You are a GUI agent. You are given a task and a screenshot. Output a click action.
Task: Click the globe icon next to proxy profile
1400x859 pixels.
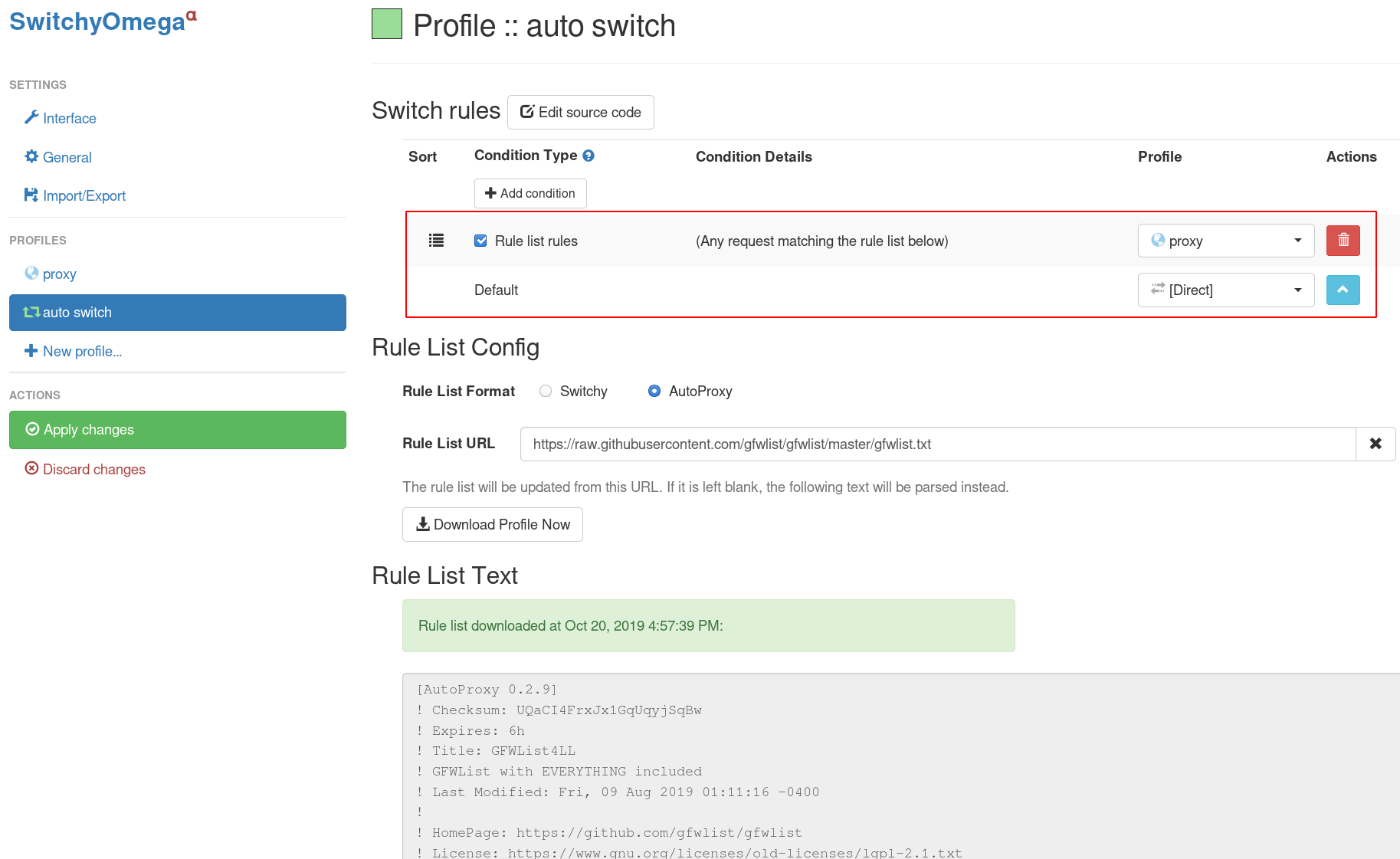pos(32,273)
